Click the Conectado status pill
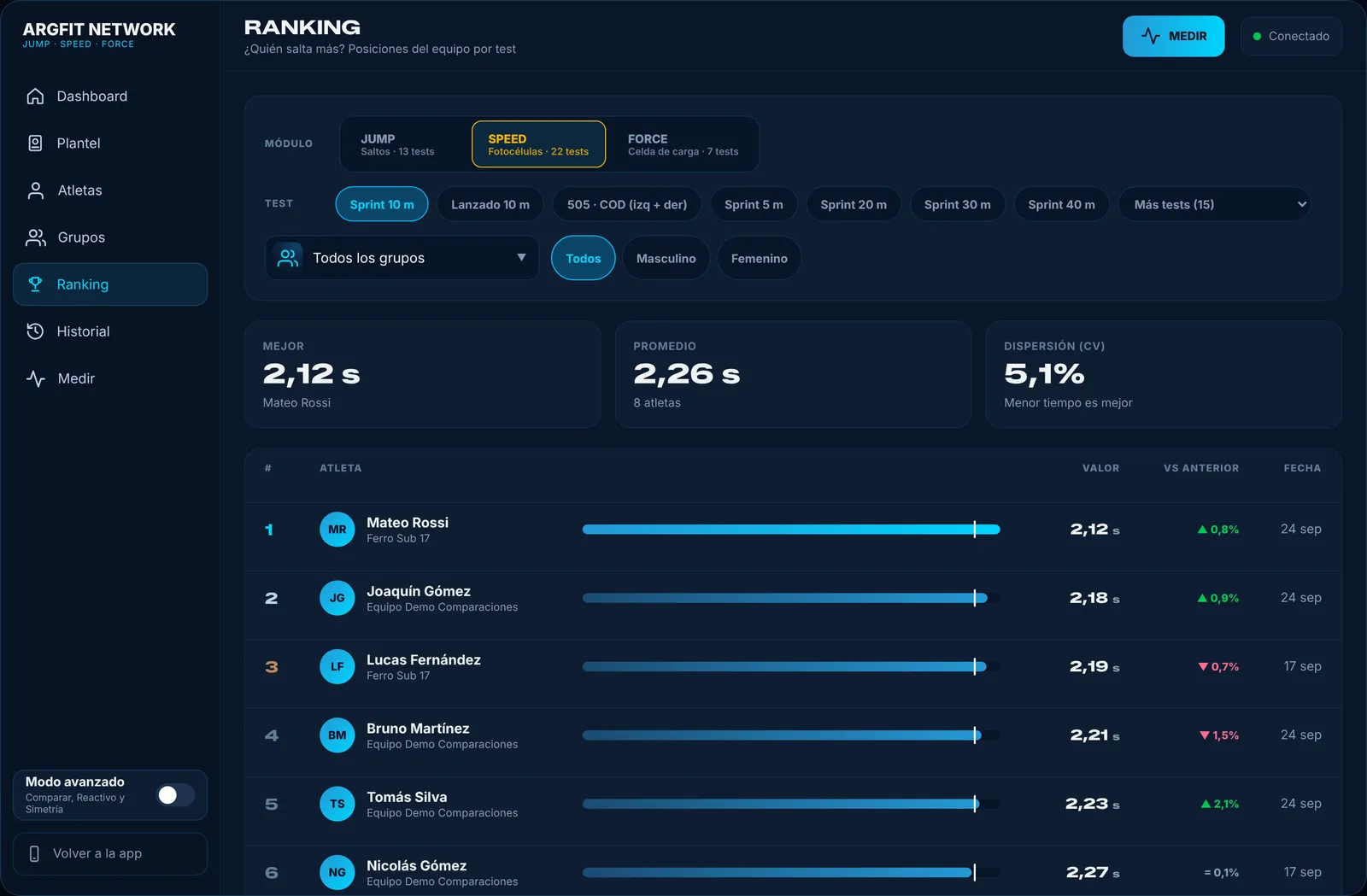This screenshot has width=1367, height=896. click(1291, 37)
